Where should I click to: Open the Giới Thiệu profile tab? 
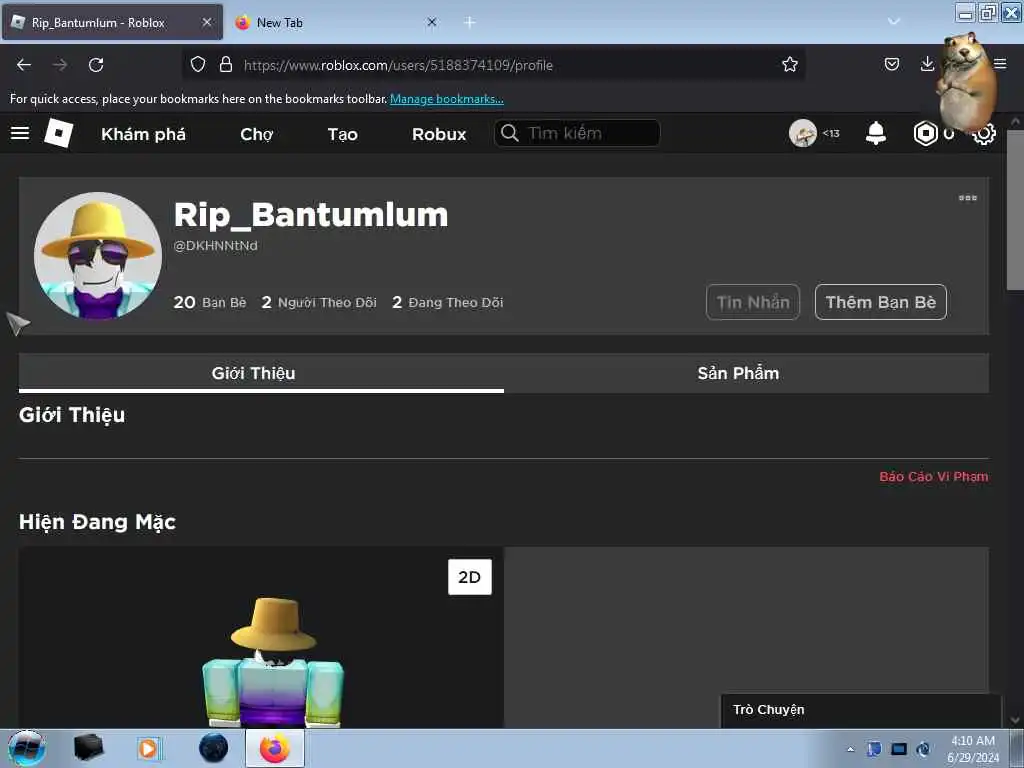(261, 373)
